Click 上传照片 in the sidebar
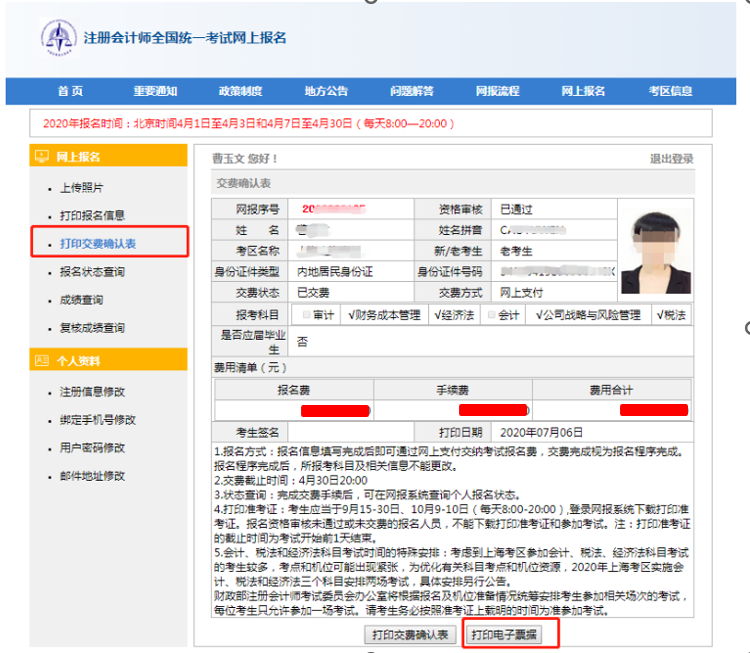Viewport: 750px width, 653px height. 81,188
